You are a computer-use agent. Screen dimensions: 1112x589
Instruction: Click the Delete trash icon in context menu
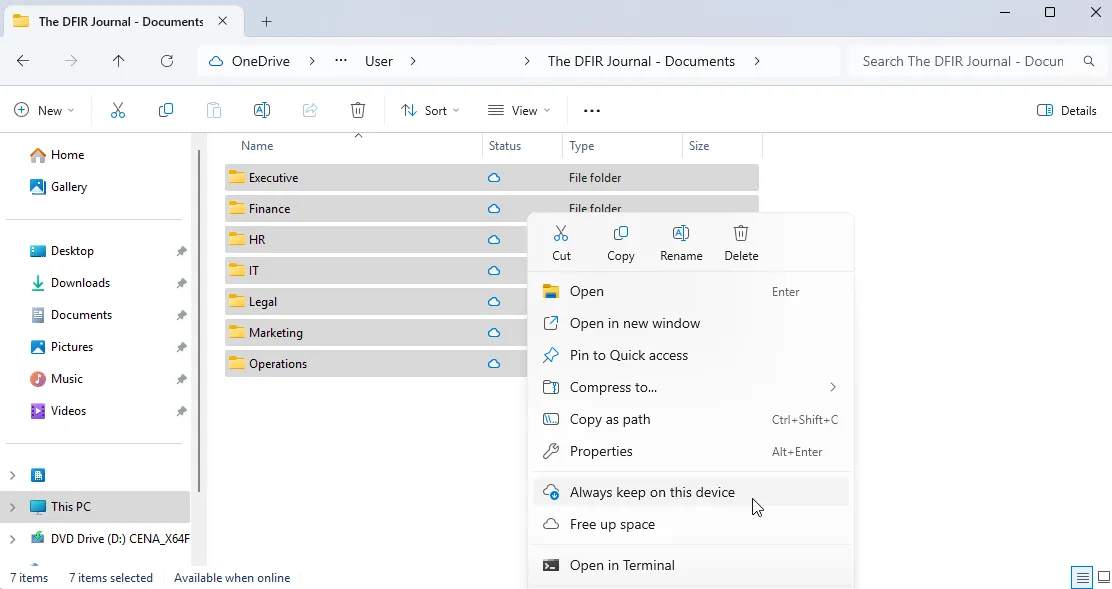pos(741,234)
